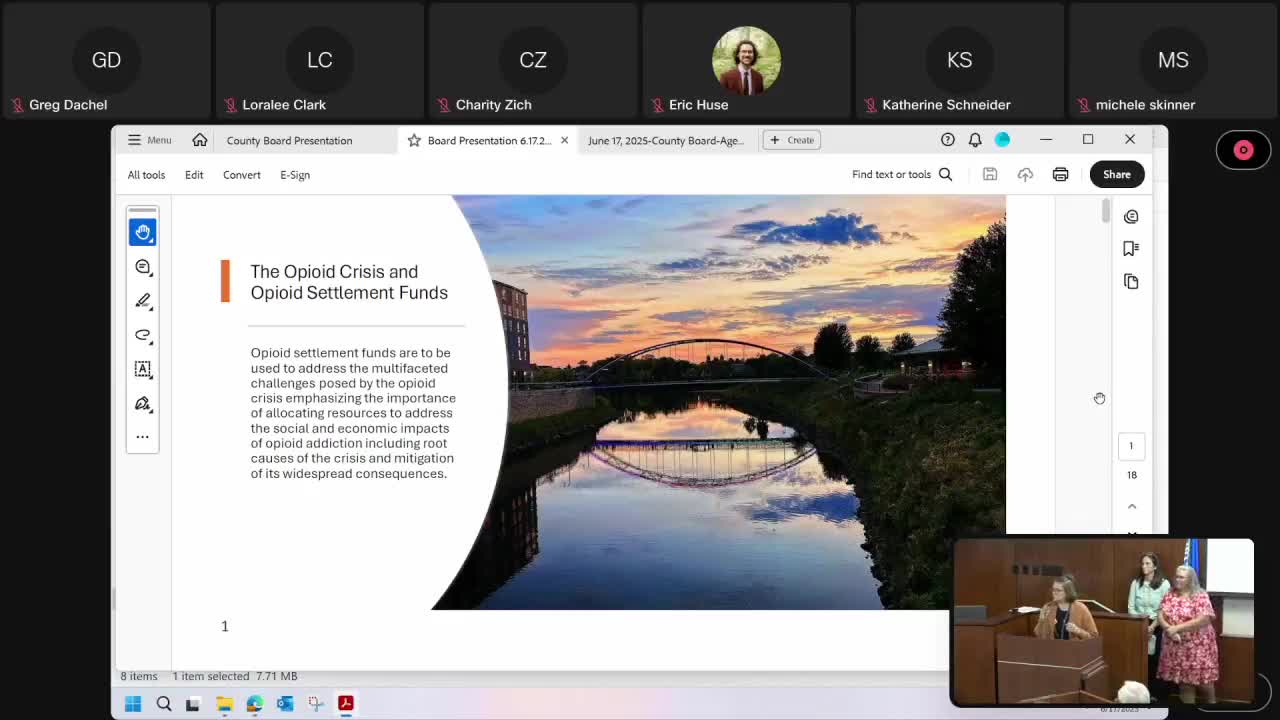Switch to County Board Presentation tab
The height and width of the screenshot is (720, 1280).
click(x=289, y=140)
